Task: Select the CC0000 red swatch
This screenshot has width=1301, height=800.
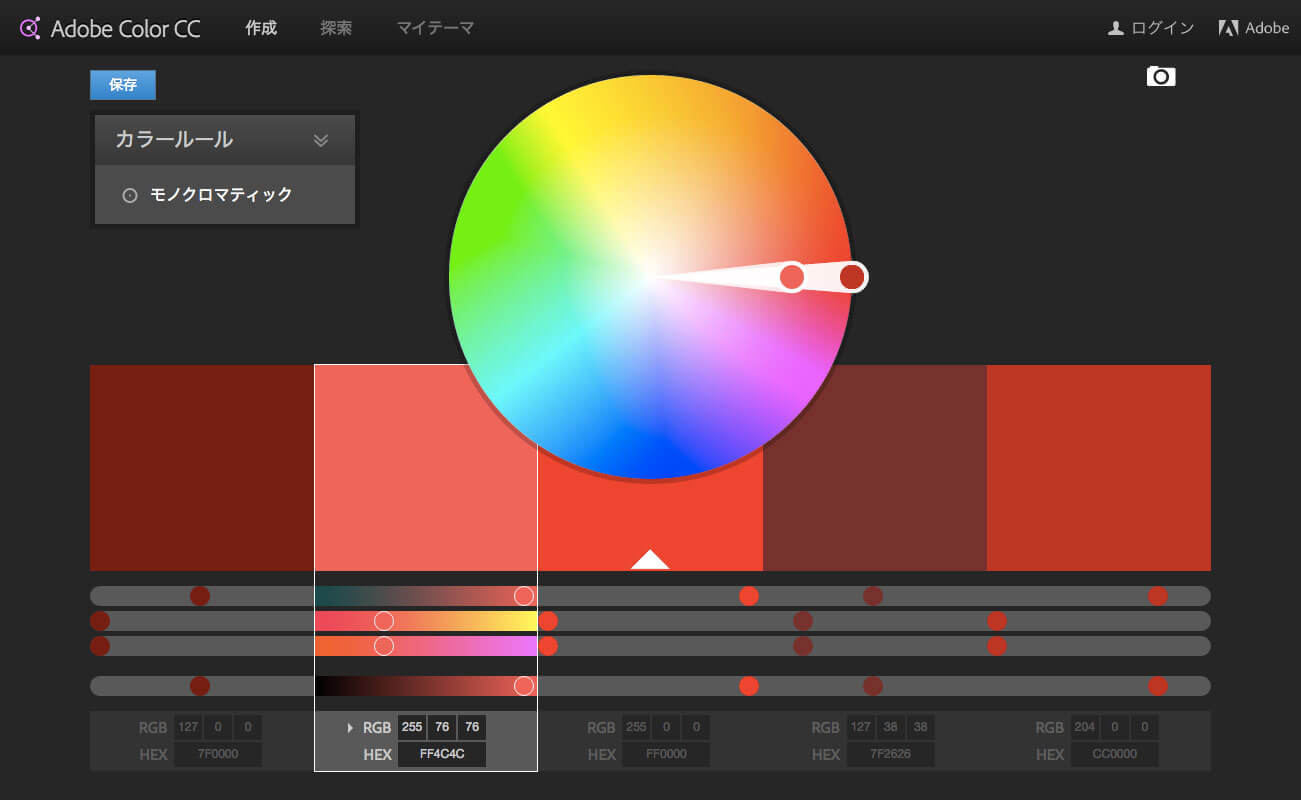Action: [x=1099, y=468]
